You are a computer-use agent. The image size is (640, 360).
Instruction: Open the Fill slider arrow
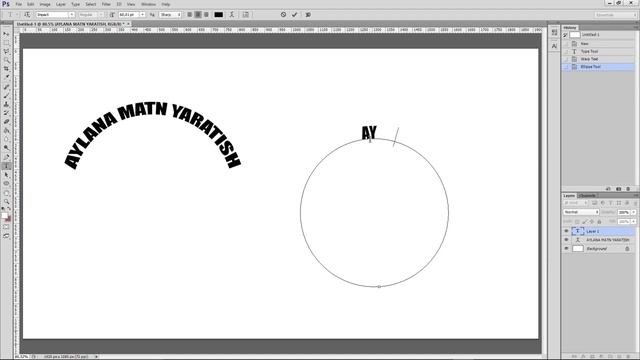tap(633, 222)
